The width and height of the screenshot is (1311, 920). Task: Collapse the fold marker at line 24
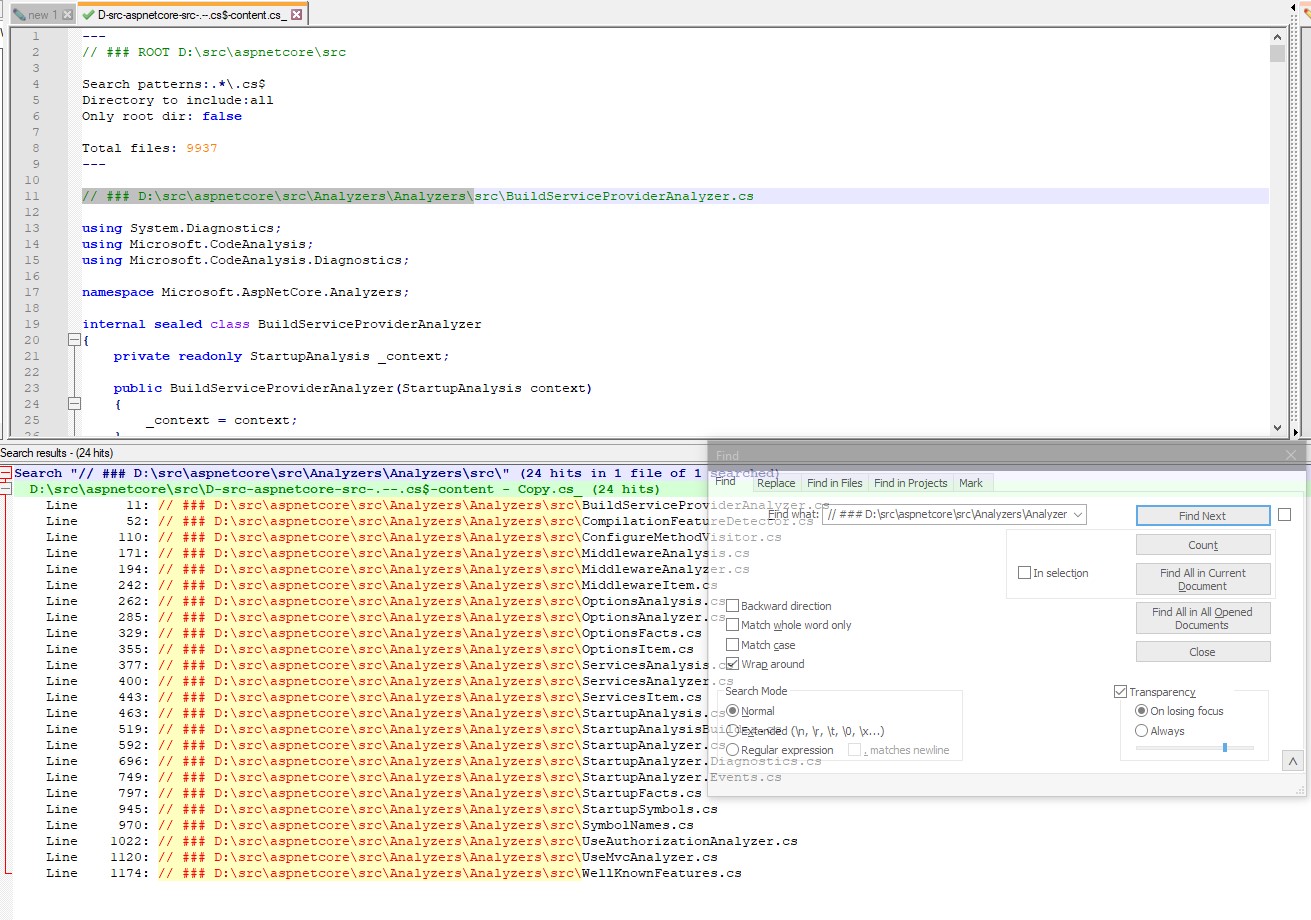point(73,404)
